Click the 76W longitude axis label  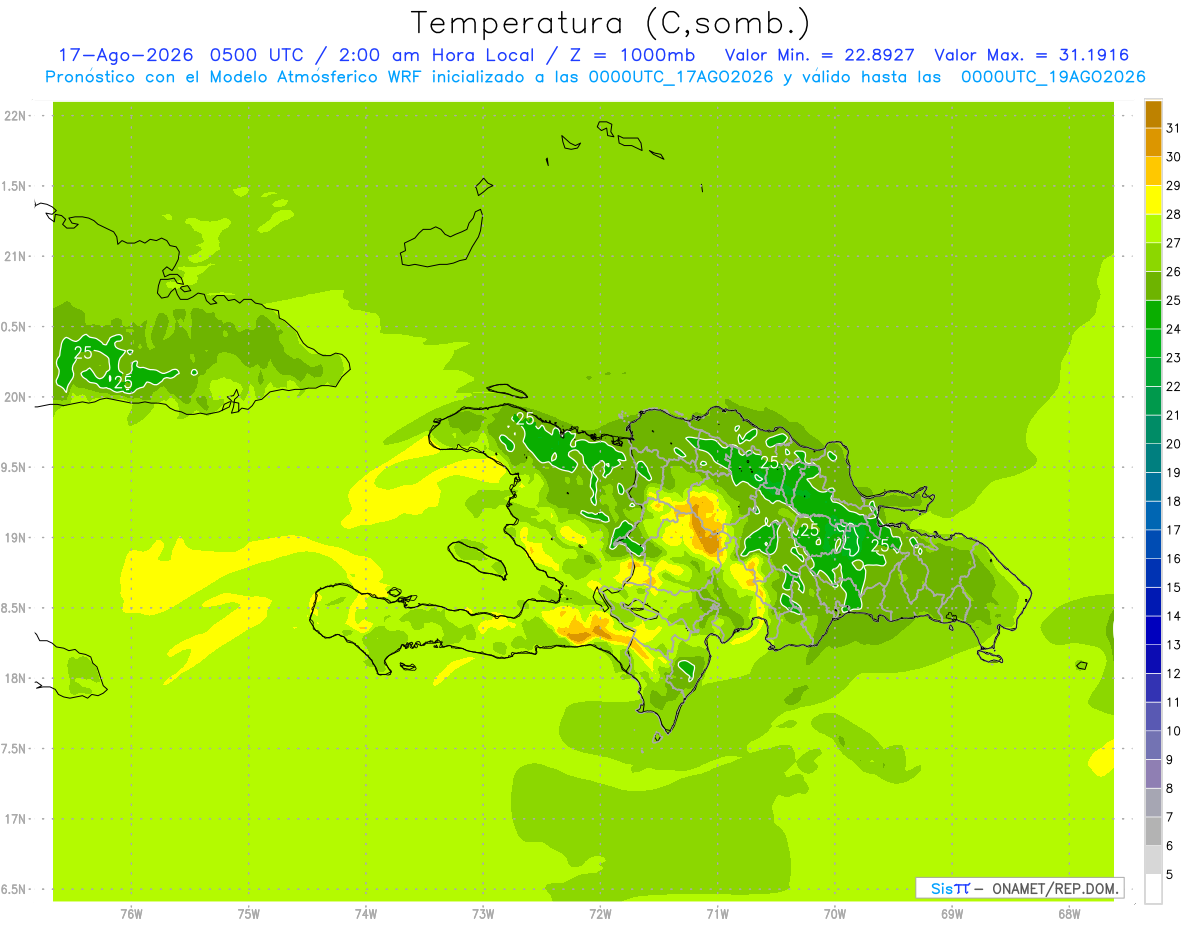(131, 913)
